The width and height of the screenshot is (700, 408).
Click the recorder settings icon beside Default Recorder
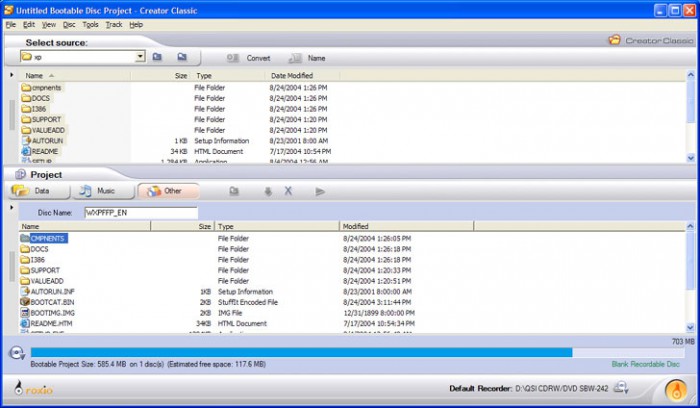(x=621, y=388)
